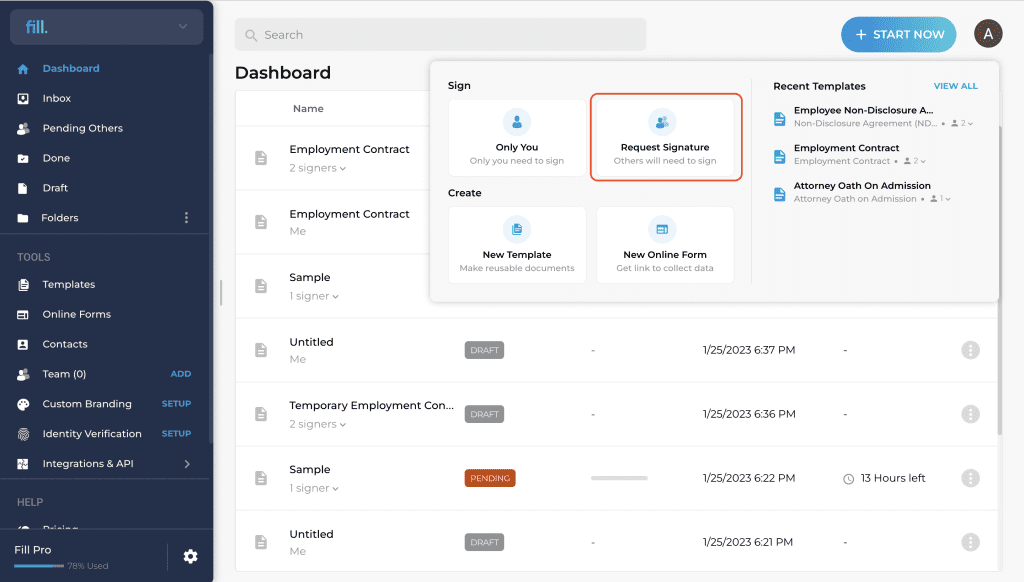Click Attorney Oath template document icon
Viewport: 1024px width, 582px height.
[x=779, y=195]
